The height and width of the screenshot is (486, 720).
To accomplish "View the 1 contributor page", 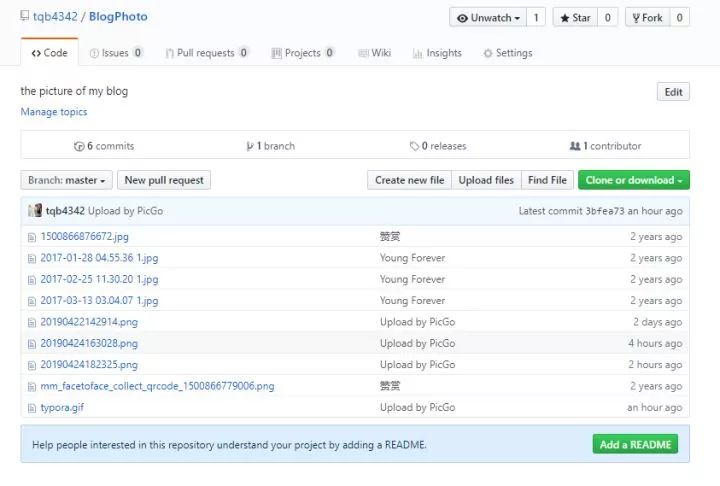I will coord(605,146).
